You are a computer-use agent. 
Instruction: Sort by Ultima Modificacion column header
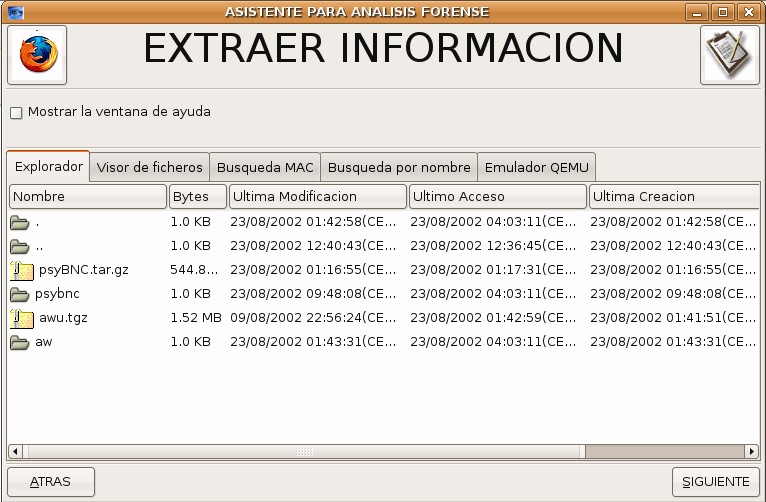317,197
